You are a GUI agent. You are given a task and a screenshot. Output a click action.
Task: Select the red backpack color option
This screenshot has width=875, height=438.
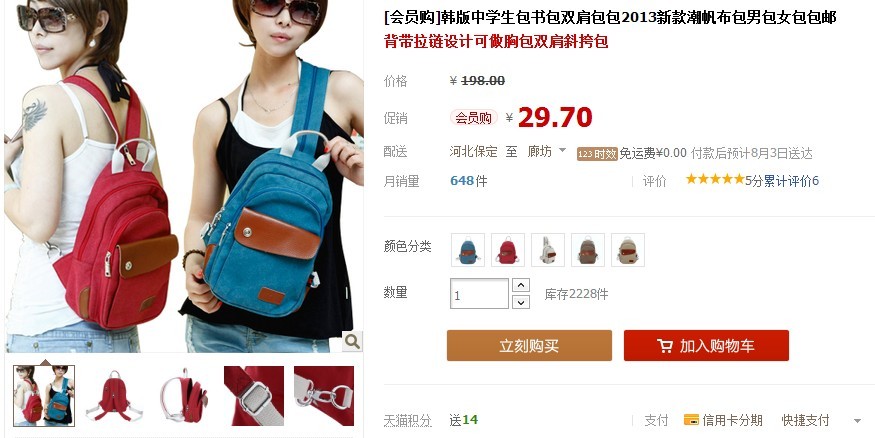(x=508, y=249)
